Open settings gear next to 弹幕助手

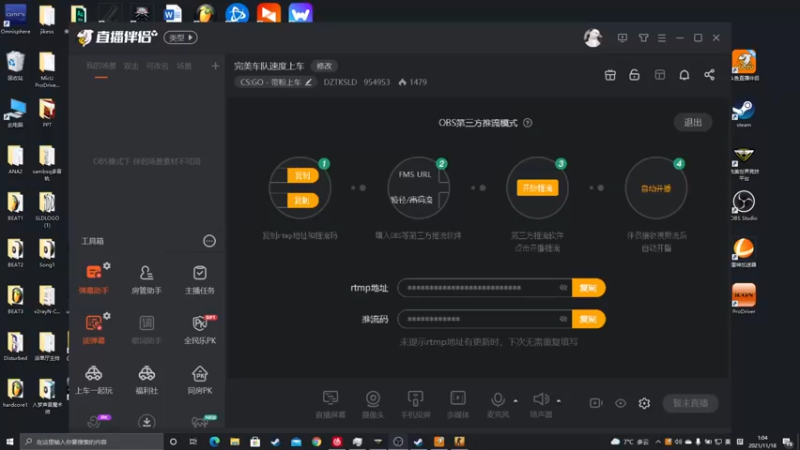coord(107,266)
